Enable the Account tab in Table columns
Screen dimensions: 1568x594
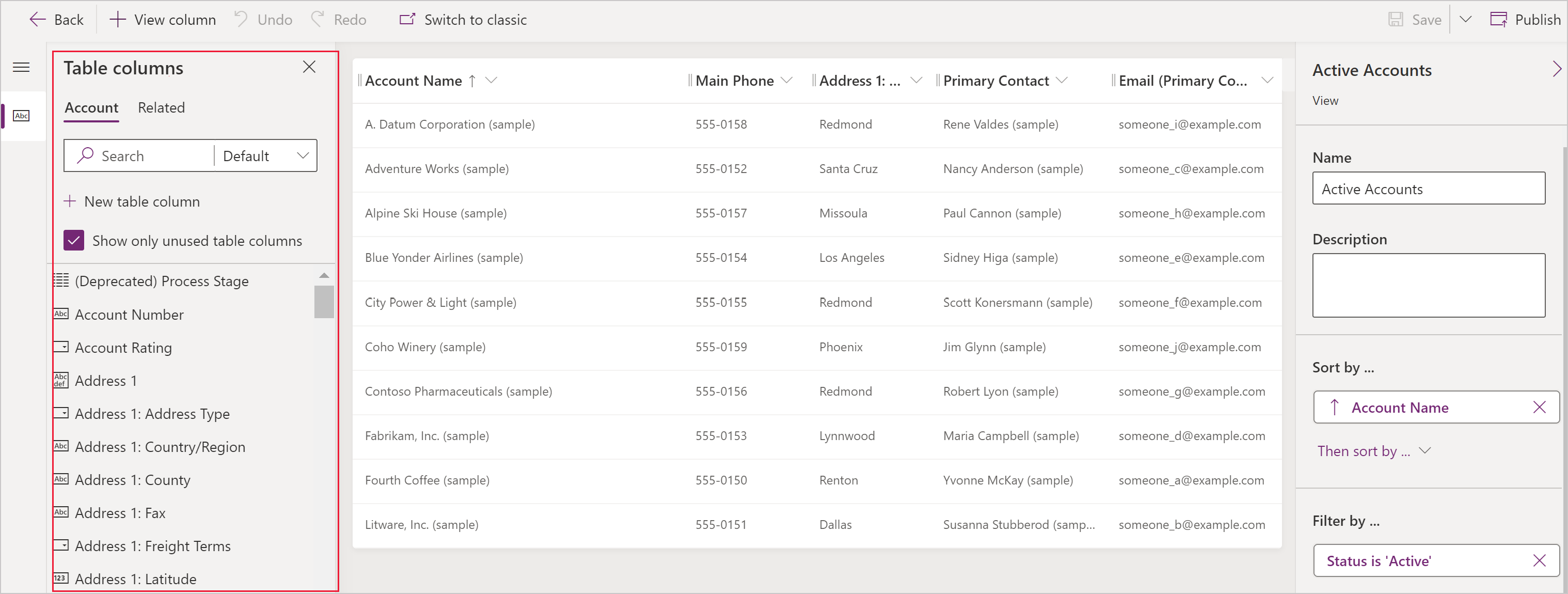[x=90, y=107]
